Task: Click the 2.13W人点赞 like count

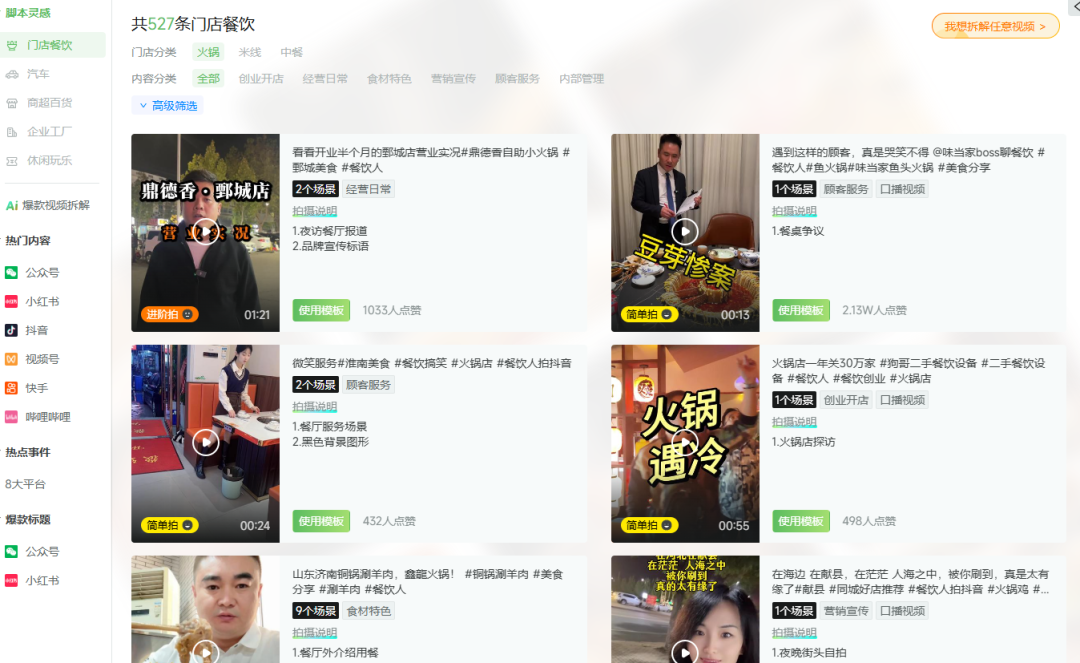Action: pyautogui.click(x=874, y=311)
